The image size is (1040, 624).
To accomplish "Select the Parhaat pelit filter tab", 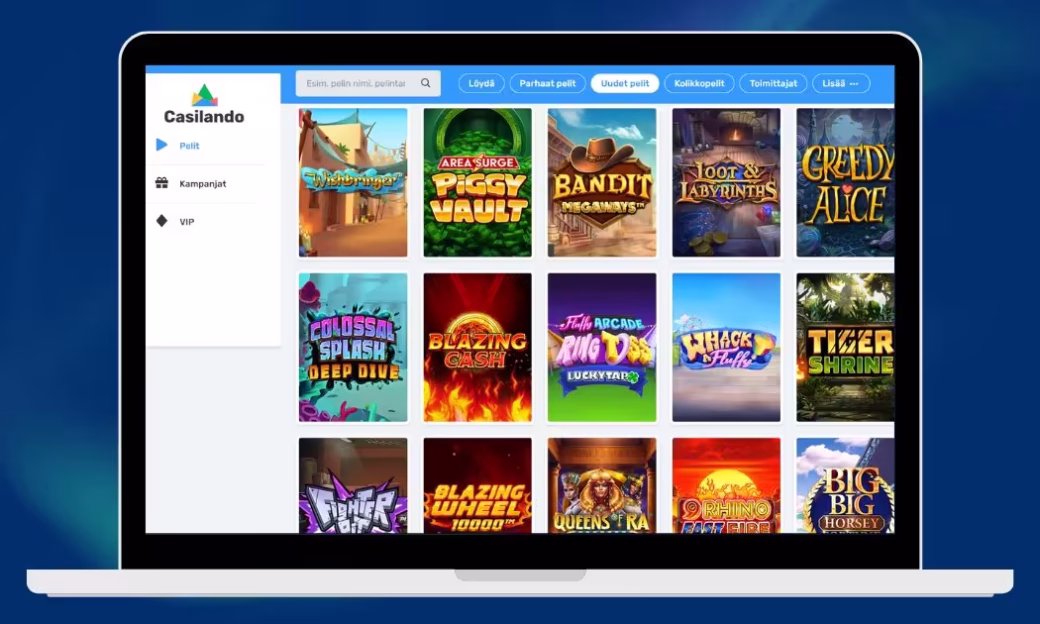I will tap(547, 83).
